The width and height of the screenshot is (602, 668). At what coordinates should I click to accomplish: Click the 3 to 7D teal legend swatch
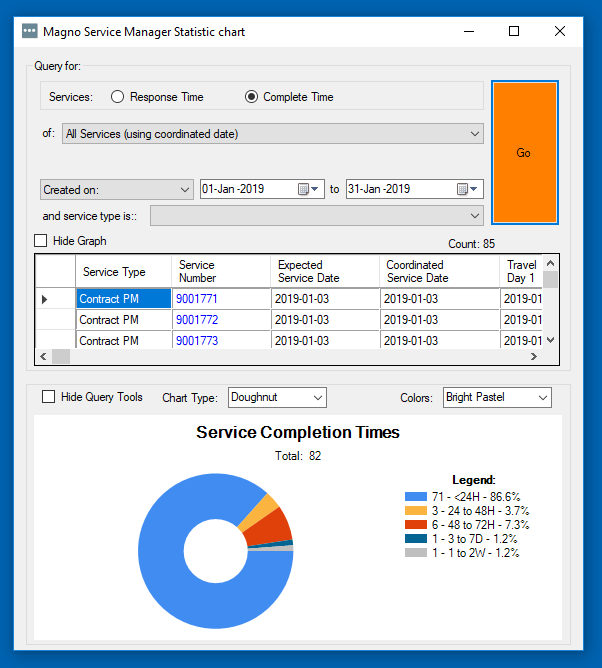416,538
